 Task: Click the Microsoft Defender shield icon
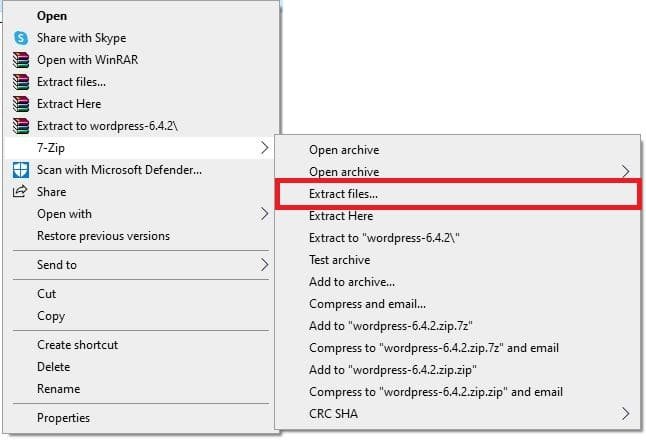(x=20, y=170)
